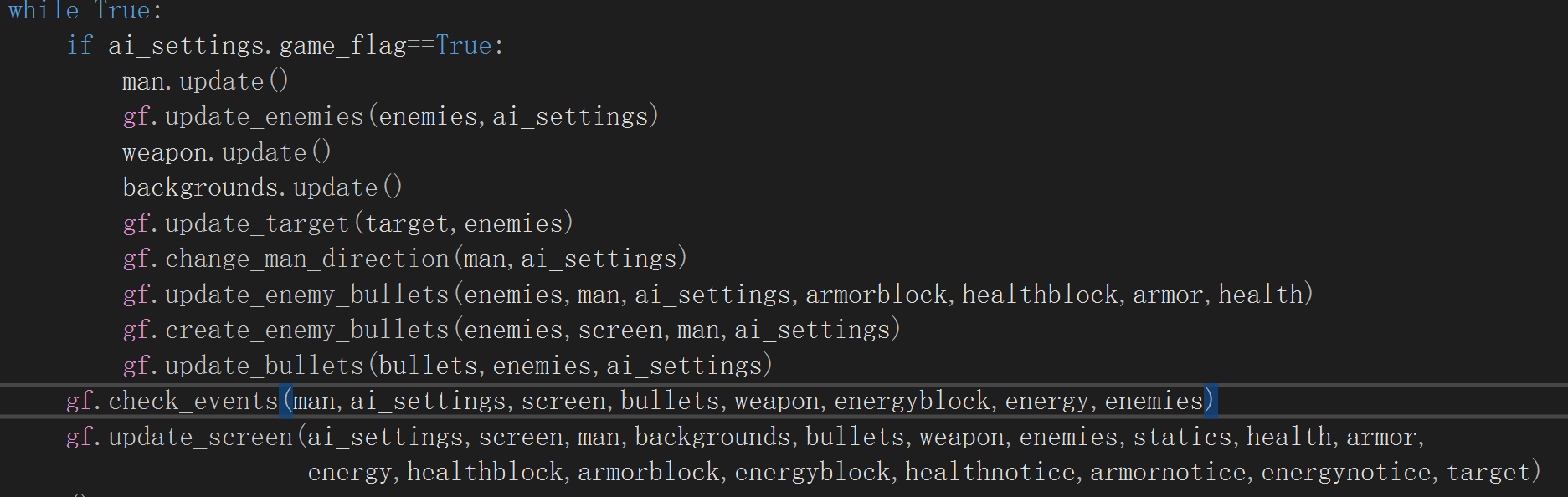Click the man.update() call
Image resolution: width=1568 pixels, height=497 pixels.
[205, 81]
